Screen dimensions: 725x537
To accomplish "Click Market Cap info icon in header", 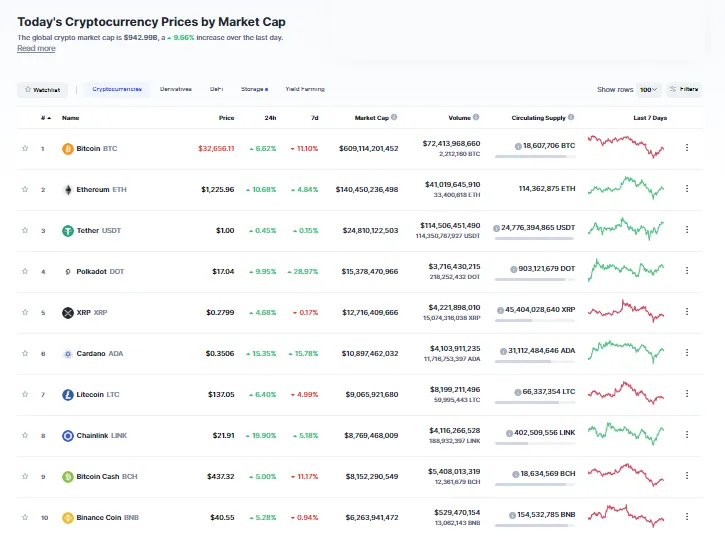I will [394, 117].
